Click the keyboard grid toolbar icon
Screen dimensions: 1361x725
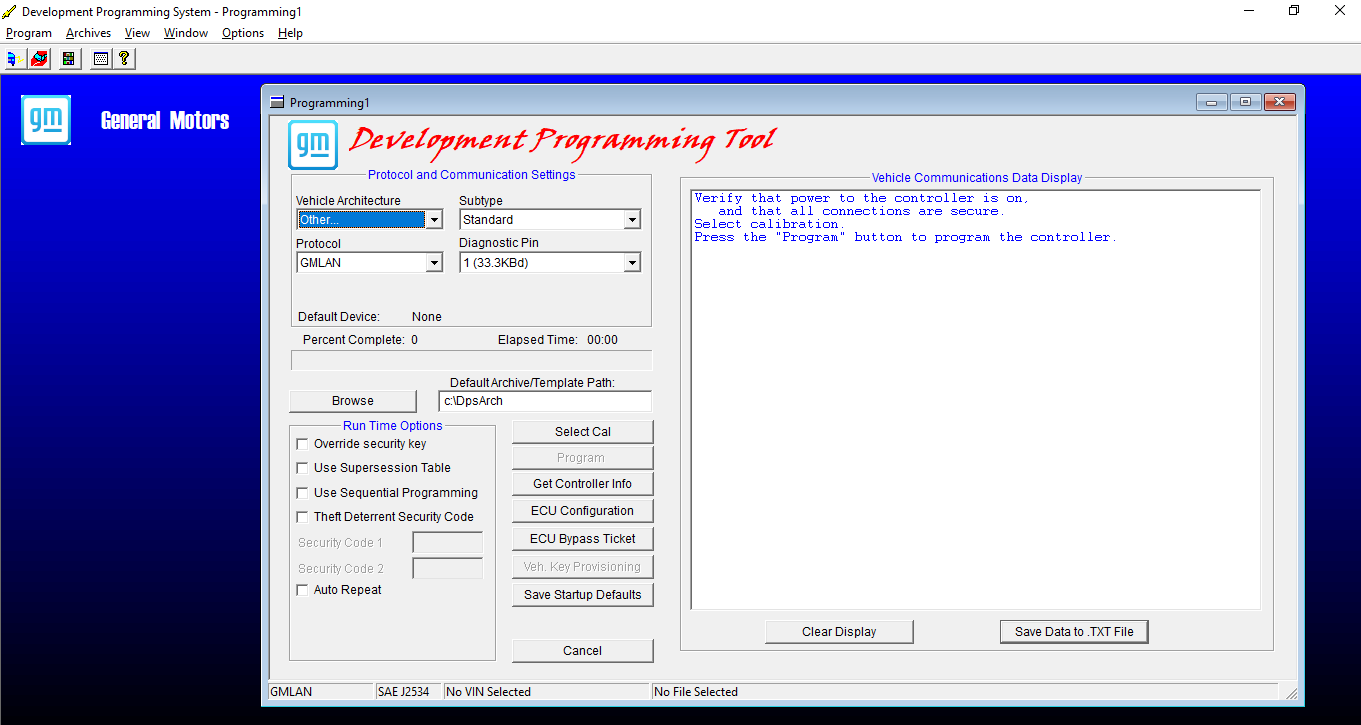(x=100, y=59)
